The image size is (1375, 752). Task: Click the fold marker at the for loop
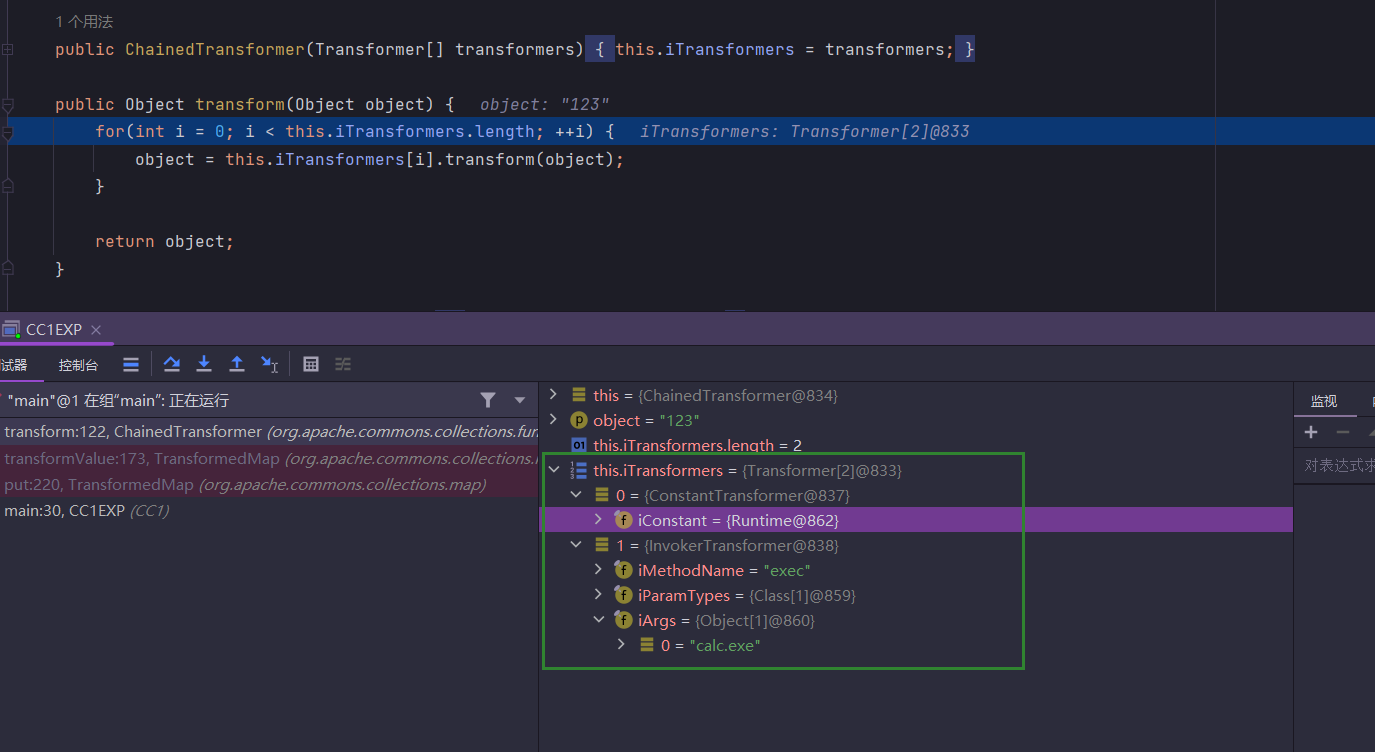click(x=7, y=132)
